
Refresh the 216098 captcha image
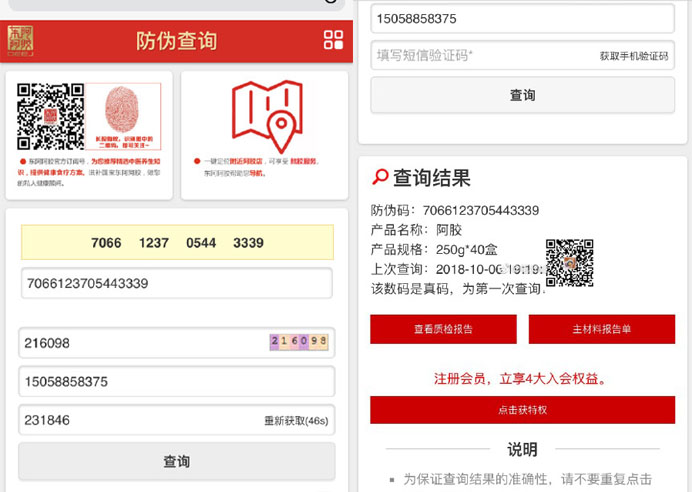pos(299,342)
